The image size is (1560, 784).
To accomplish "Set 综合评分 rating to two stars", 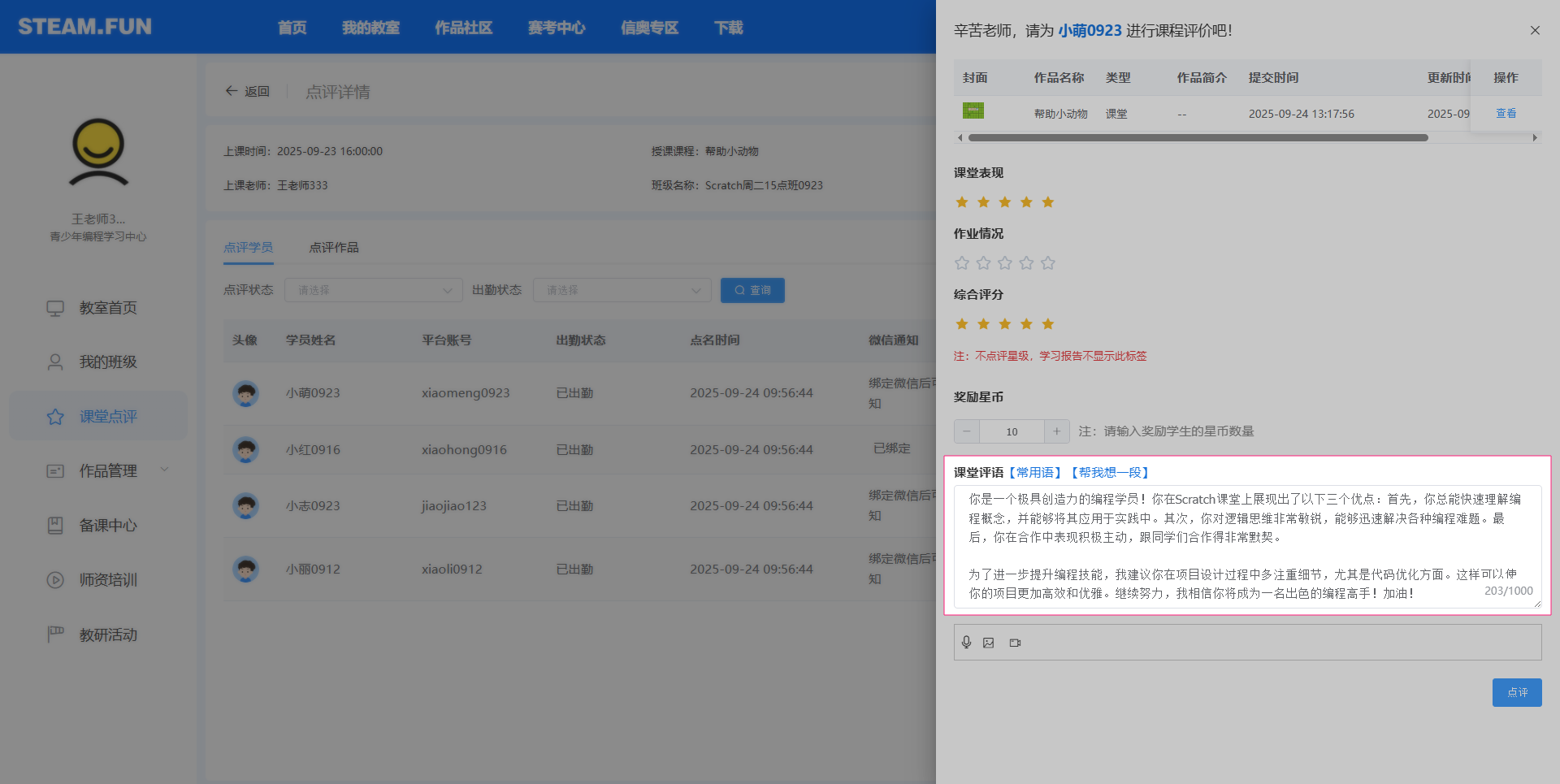I will [983, 324].
